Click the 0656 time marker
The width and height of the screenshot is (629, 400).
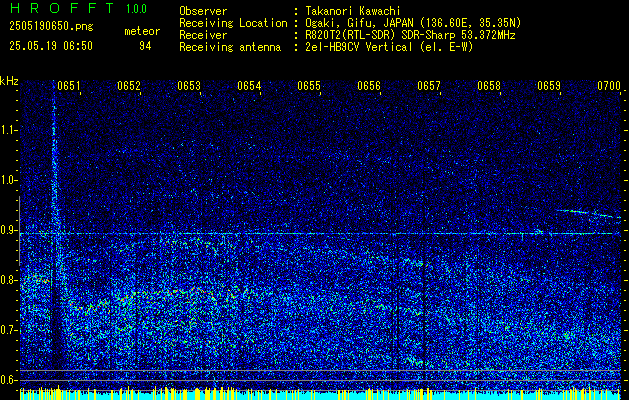click(x=369, y=86)
